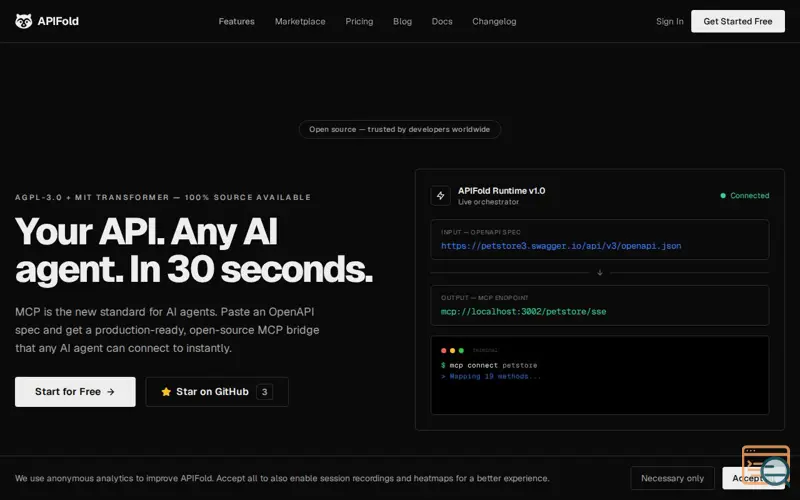Choose Necessary only cookies option
Image resolution: width=800 pixels, height=500 pixels.
pos(672,478)
